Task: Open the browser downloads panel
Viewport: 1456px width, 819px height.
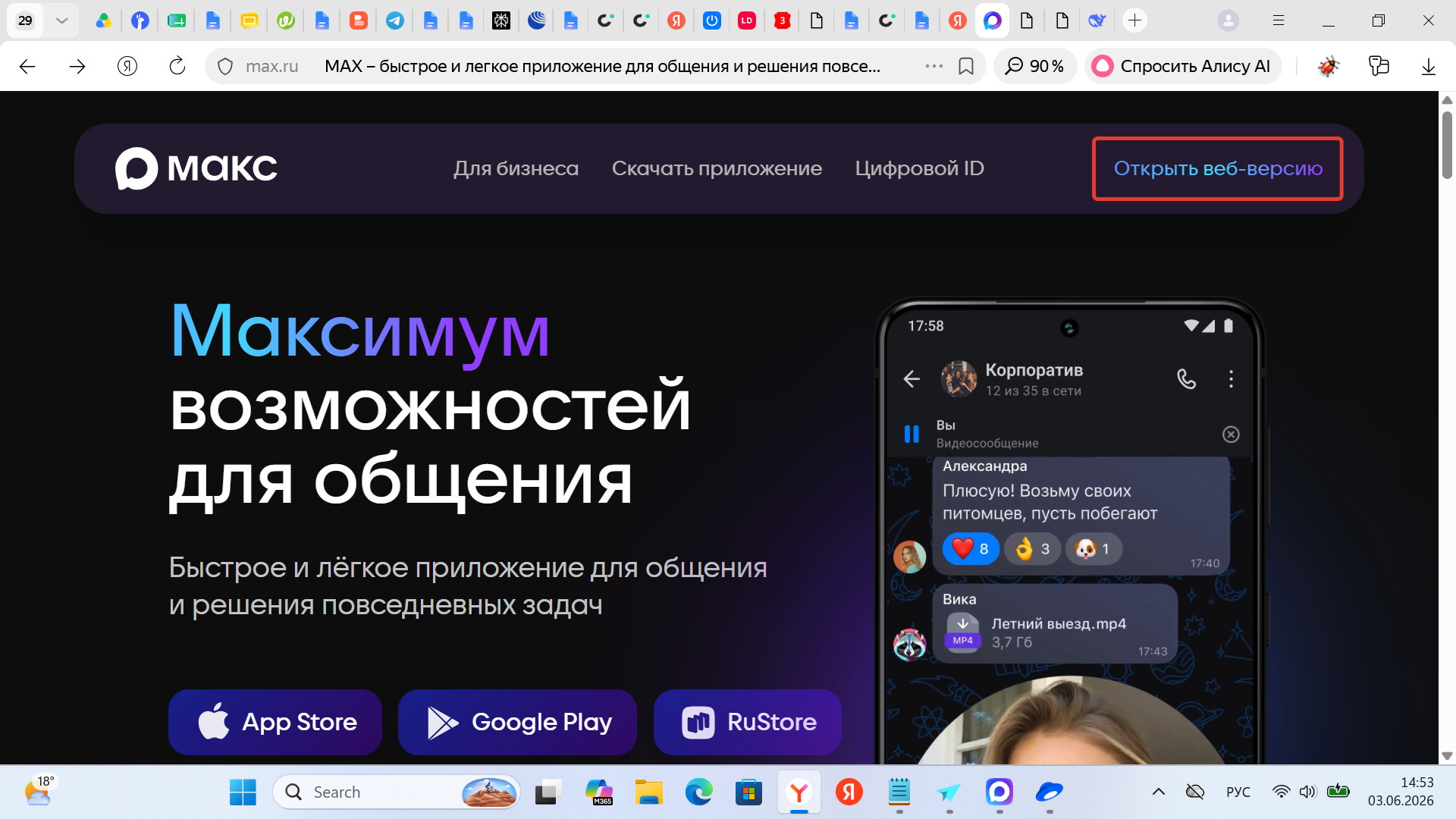Action: click(x=1428, y=67)
